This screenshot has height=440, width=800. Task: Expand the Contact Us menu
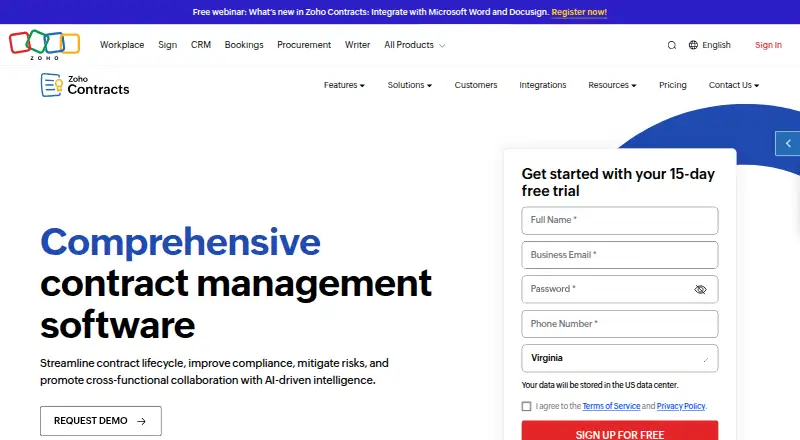pyautogui.click(x=734, y=85)
